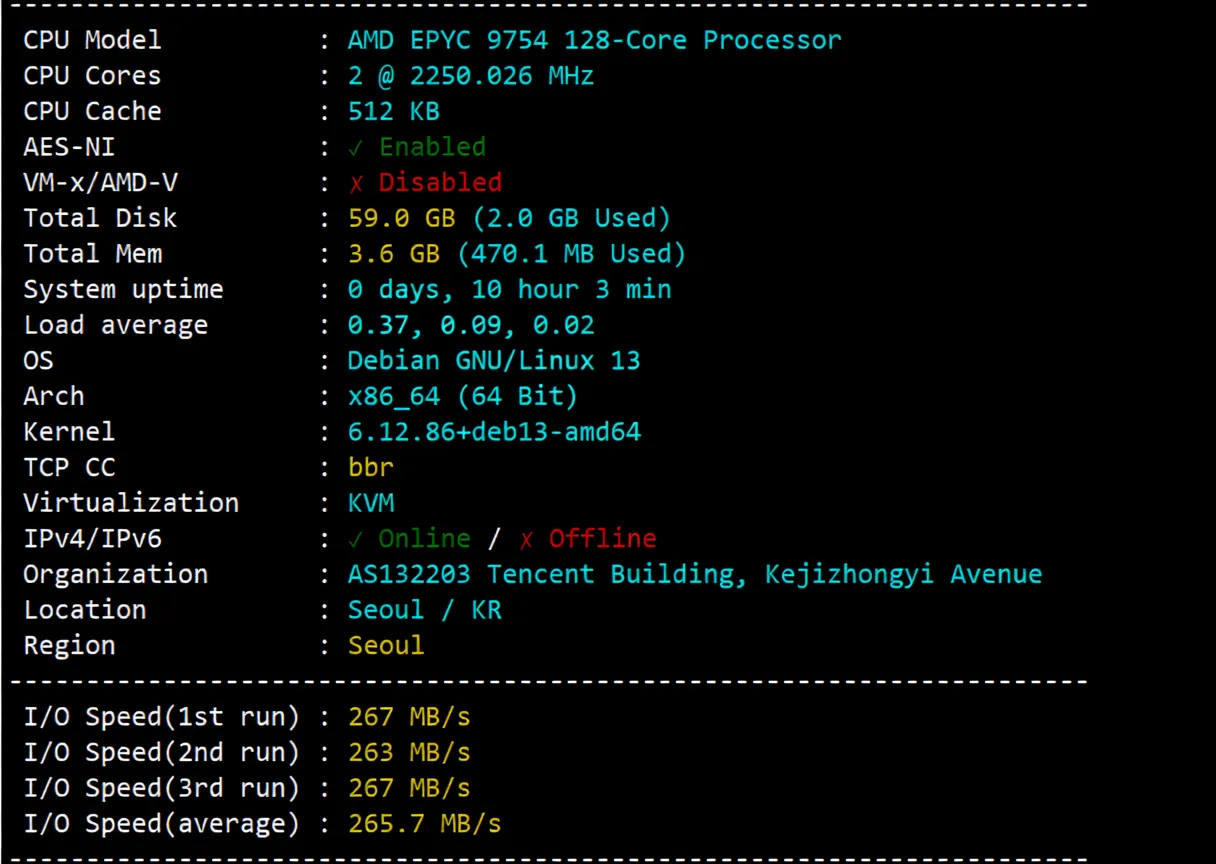
Task: Click the Organization label
Action: [x=116, y=575]
